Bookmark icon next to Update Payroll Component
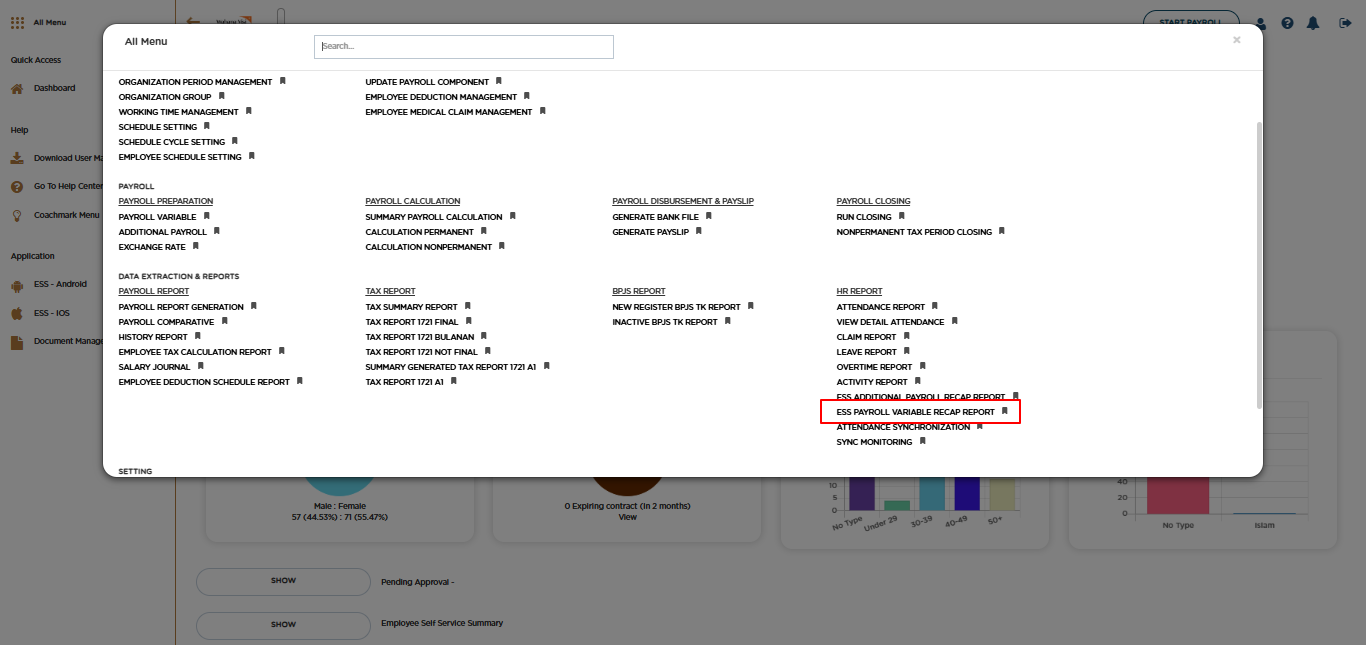The height and width of the screenshot is (645, 1366). coord(499,81)
